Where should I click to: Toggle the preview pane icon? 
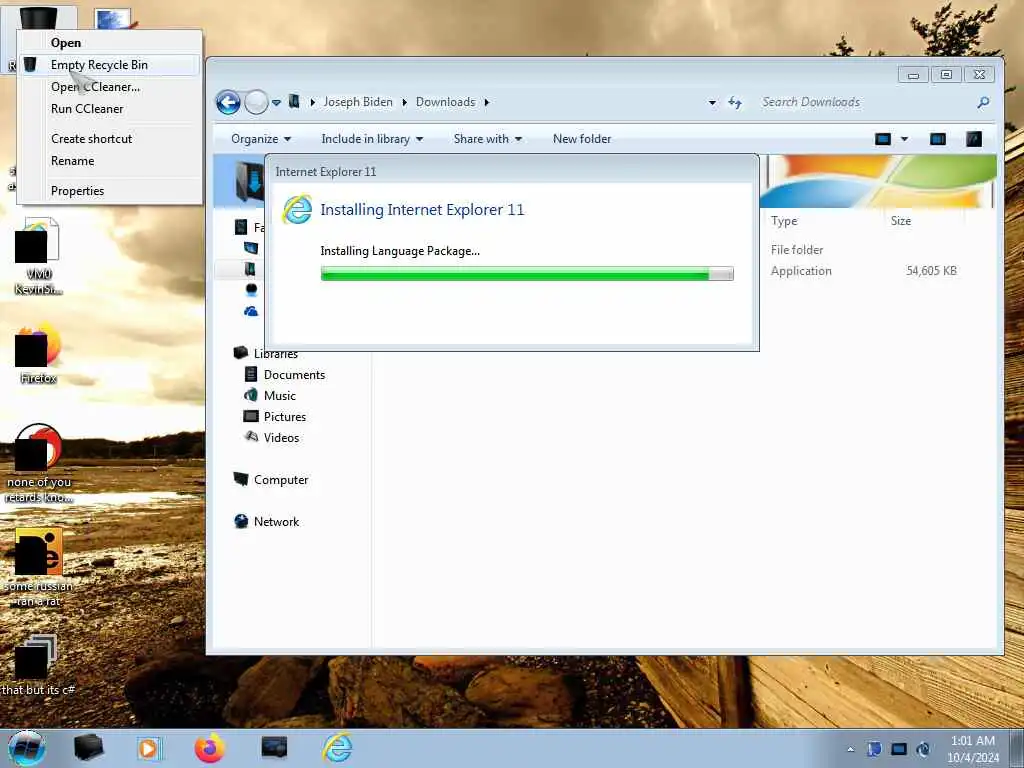point(938,138)
